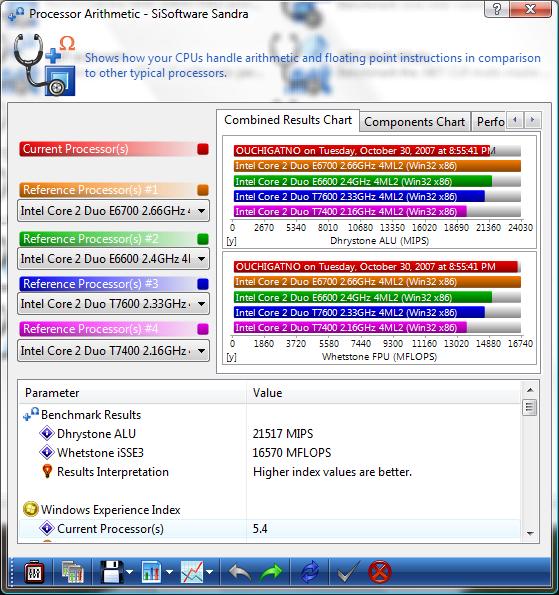559x595 pixels.
Task: Click the Windows Experience Index gold icon
Action: point(30,509)
